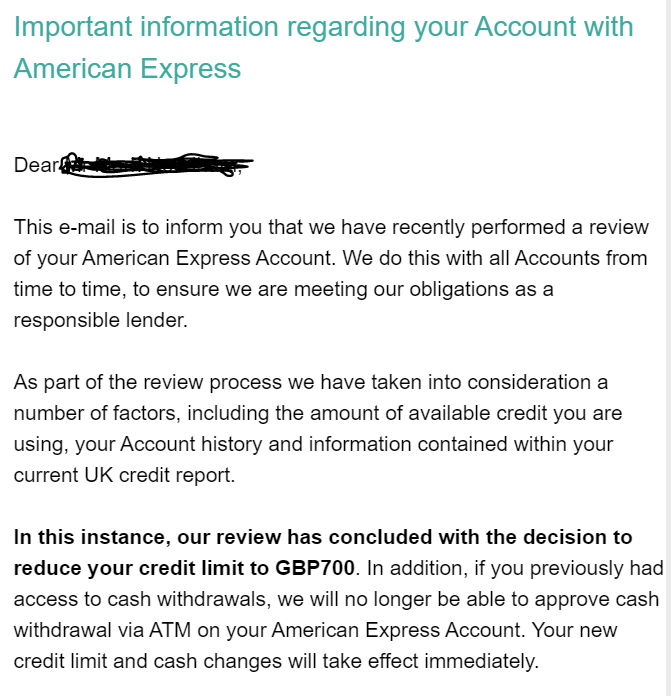Click the phrase "number of factors"
Image resolution: width=671 pixels, height=696 pixels.
[82, 413]
